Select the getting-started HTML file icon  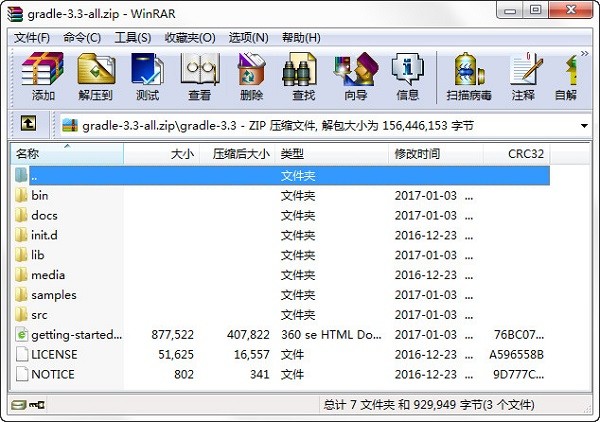pos(22,335)
